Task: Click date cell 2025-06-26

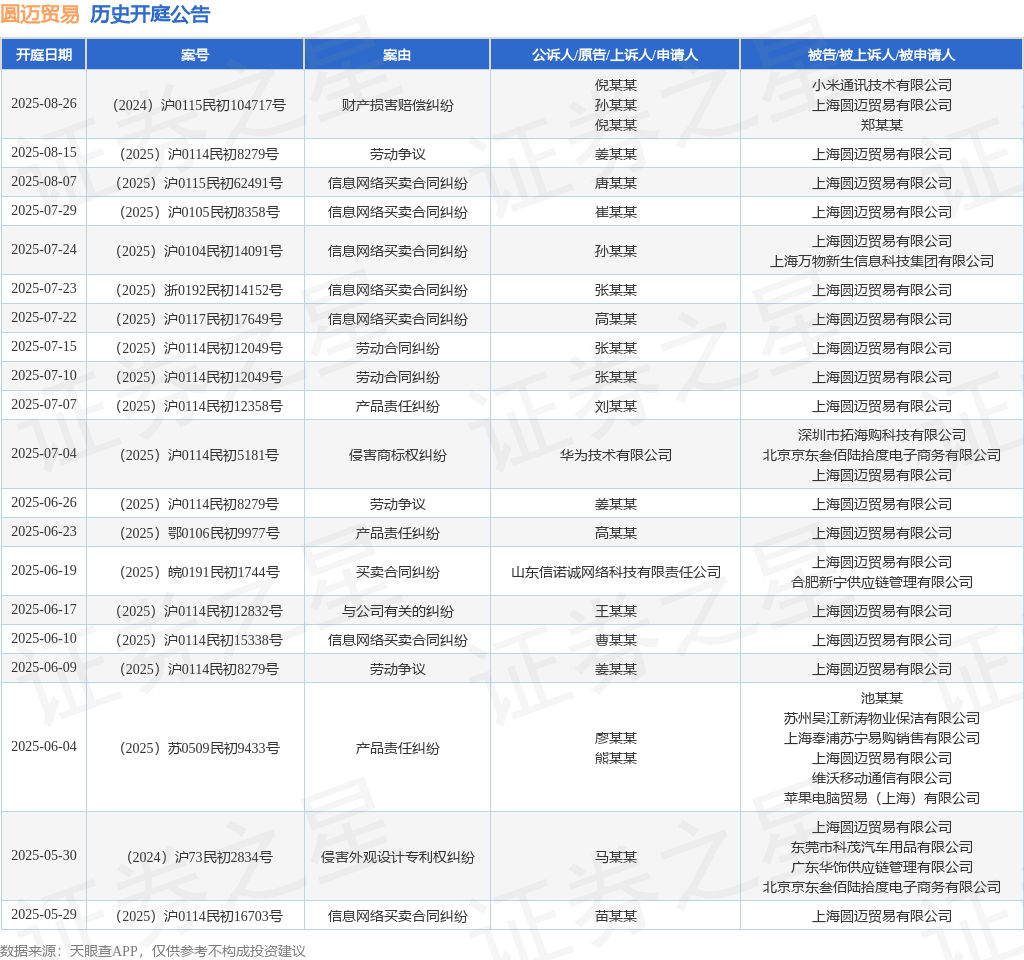Action: pyautogui.click(x=44, y=503)
